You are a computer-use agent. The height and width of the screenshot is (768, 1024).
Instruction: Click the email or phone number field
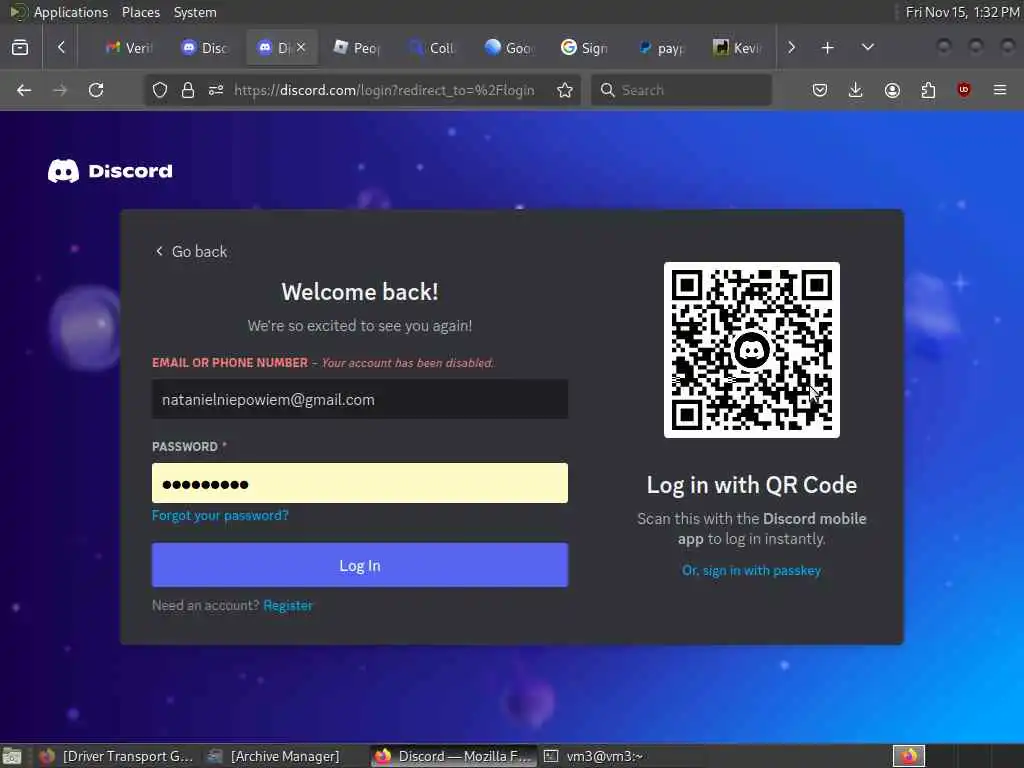pyautogui.click(x=360, y=399)
